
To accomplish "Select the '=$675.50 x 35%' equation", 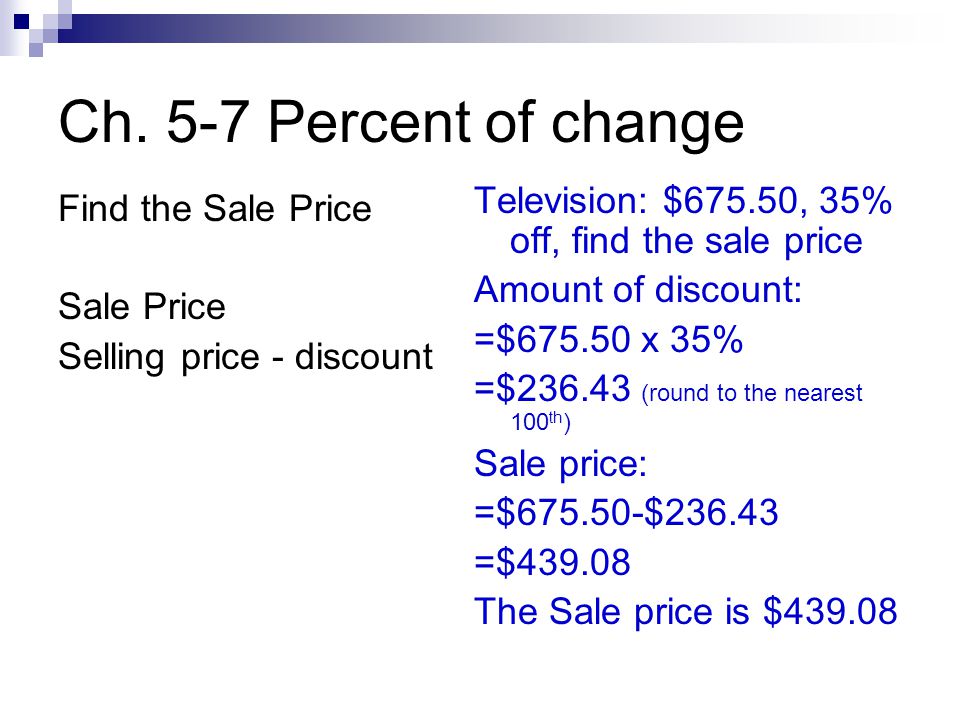I will coord(609,339).
